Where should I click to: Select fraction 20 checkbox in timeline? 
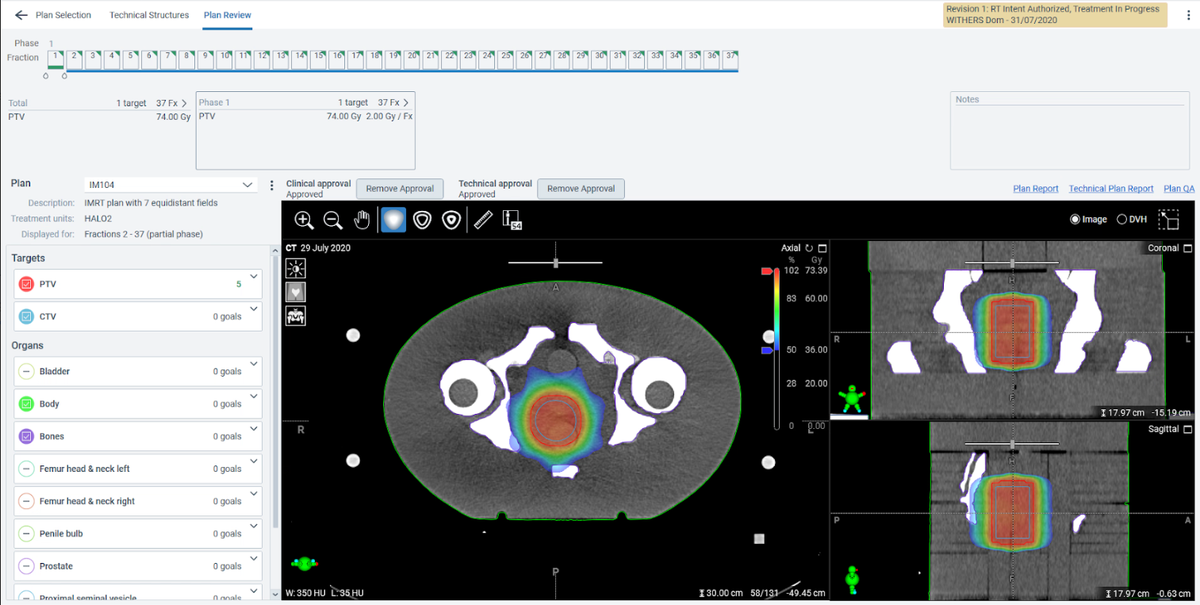(x=412, y=59)
